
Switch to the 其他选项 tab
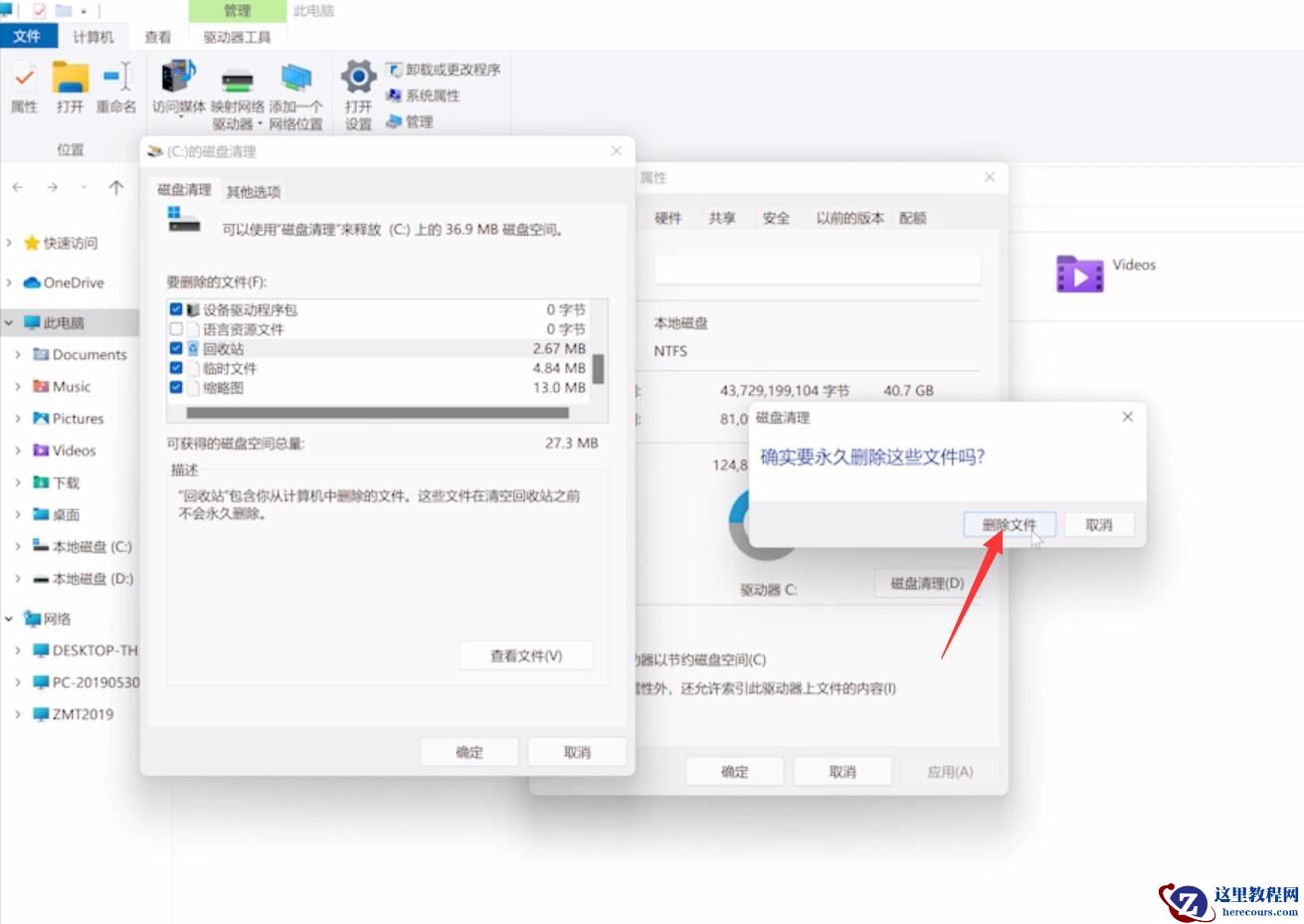(252, 189)
